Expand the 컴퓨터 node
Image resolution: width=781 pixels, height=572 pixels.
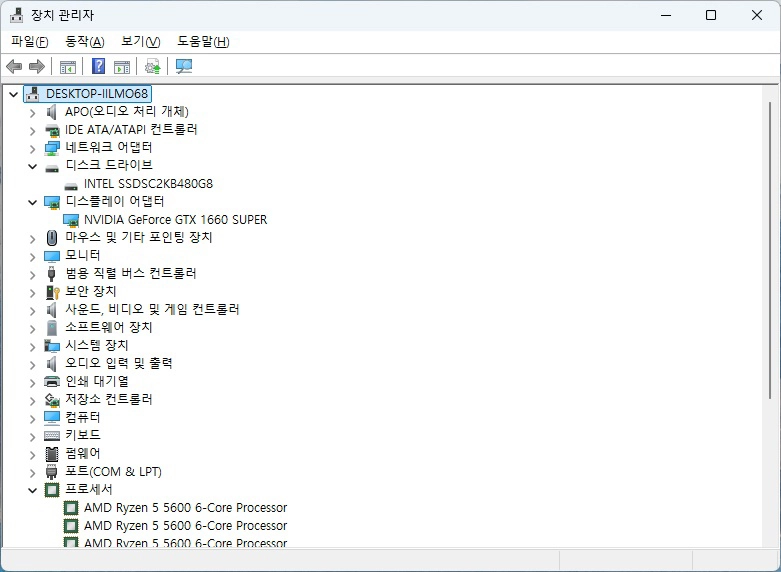[32, 419]
